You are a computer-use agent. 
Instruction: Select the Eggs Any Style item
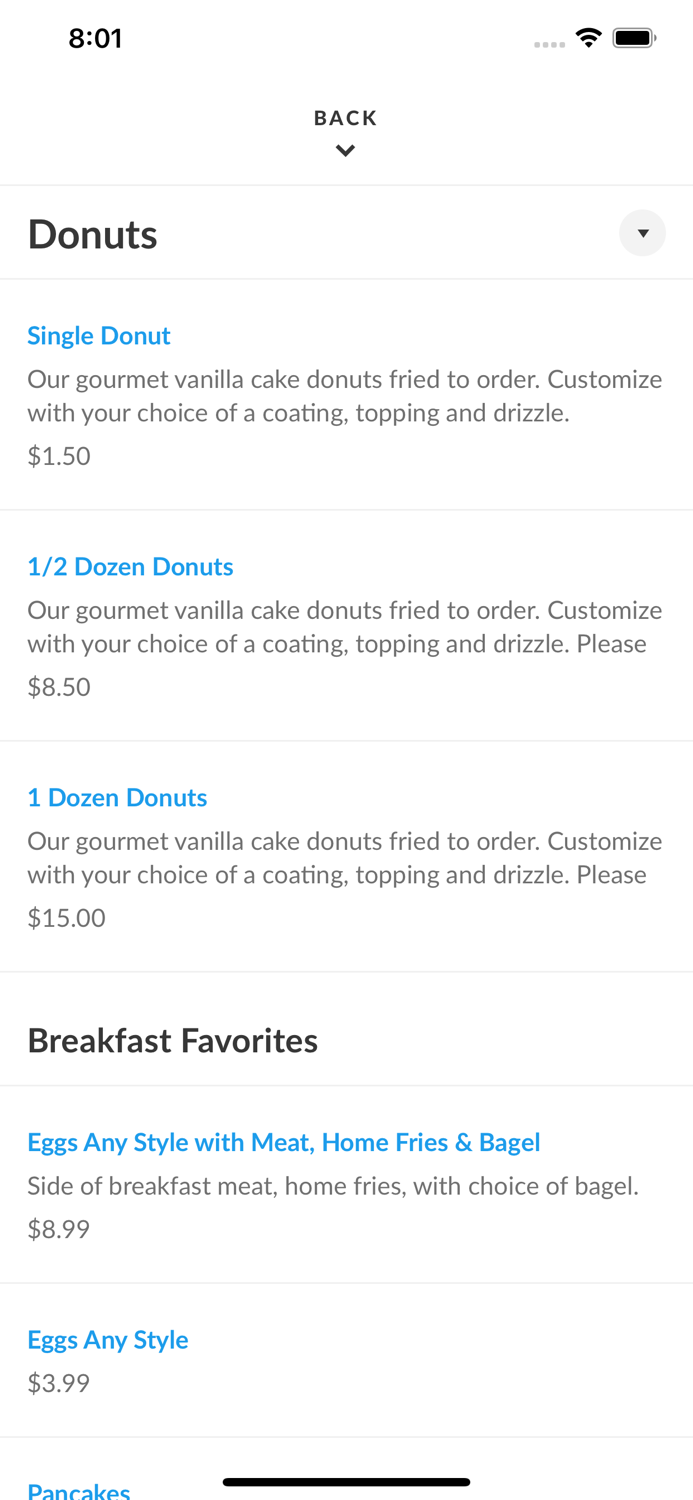[x=107, y=1339]
